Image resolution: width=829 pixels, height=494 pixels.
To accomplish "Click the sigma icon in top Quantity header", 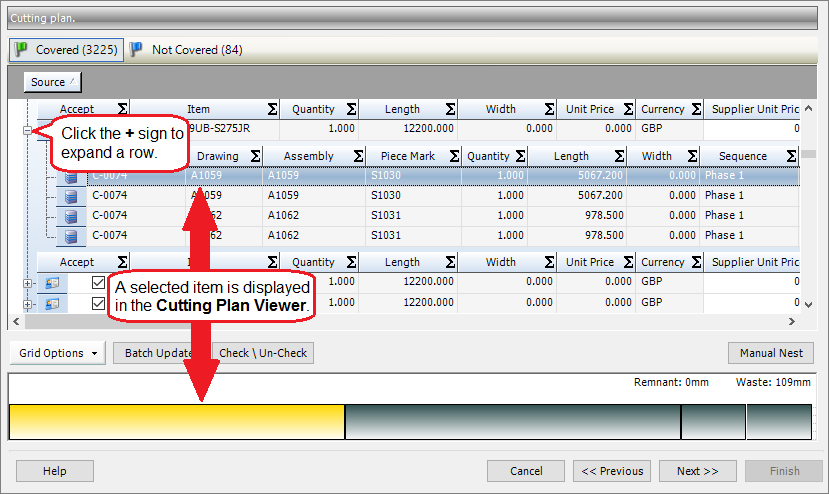I will tap(351, 109).
